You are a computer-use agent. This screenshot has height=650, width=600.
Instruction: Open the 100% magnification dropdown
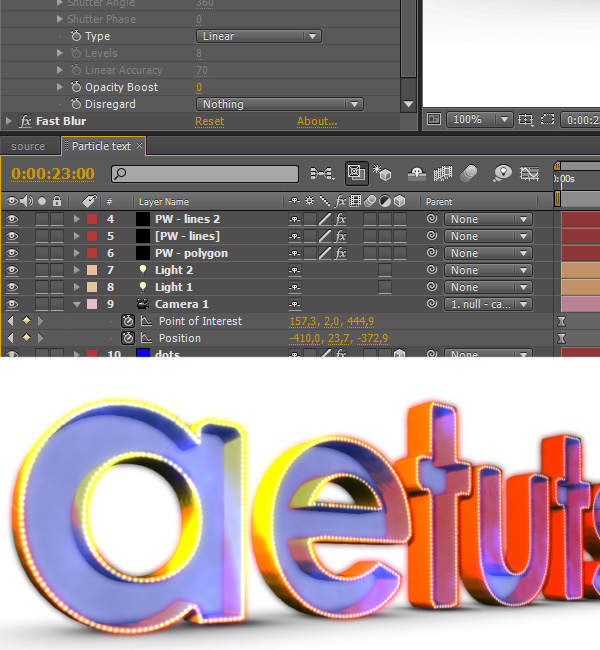[x=479, y=119]
